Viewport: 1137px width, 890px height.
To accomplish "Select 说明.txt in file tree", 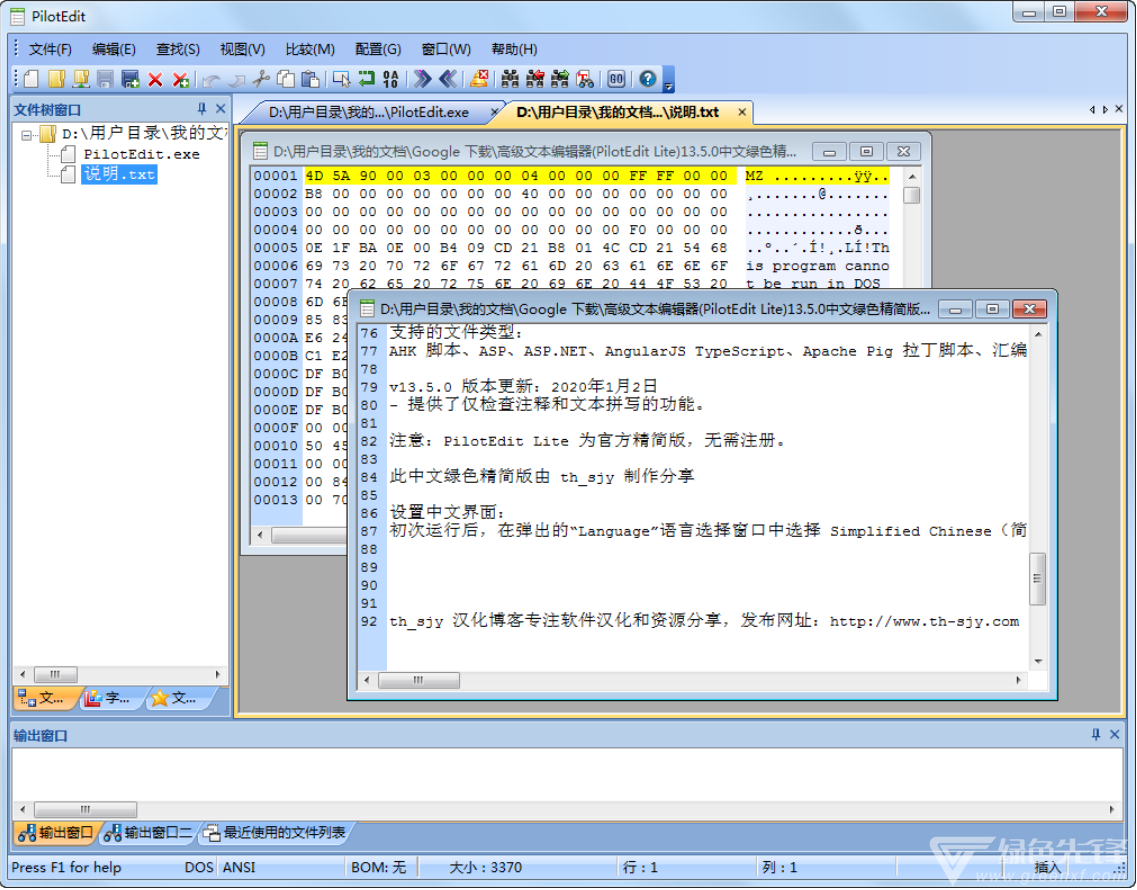I will 119,175.
